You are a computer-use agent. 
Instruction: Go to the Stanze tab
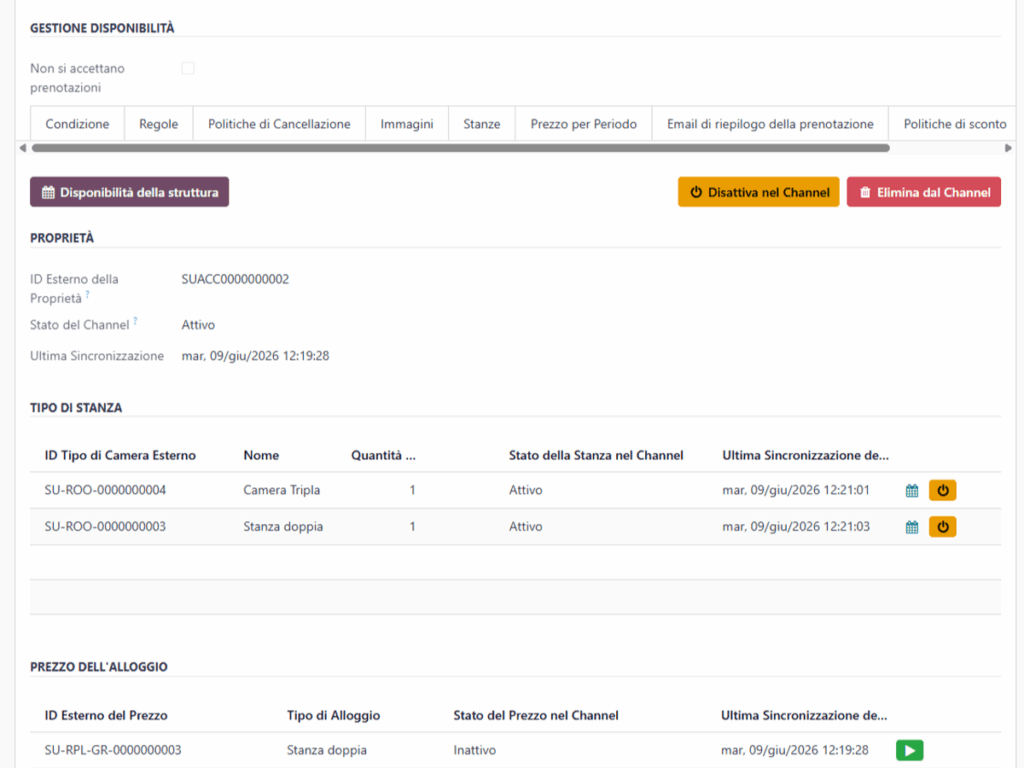tap(482, 123)
